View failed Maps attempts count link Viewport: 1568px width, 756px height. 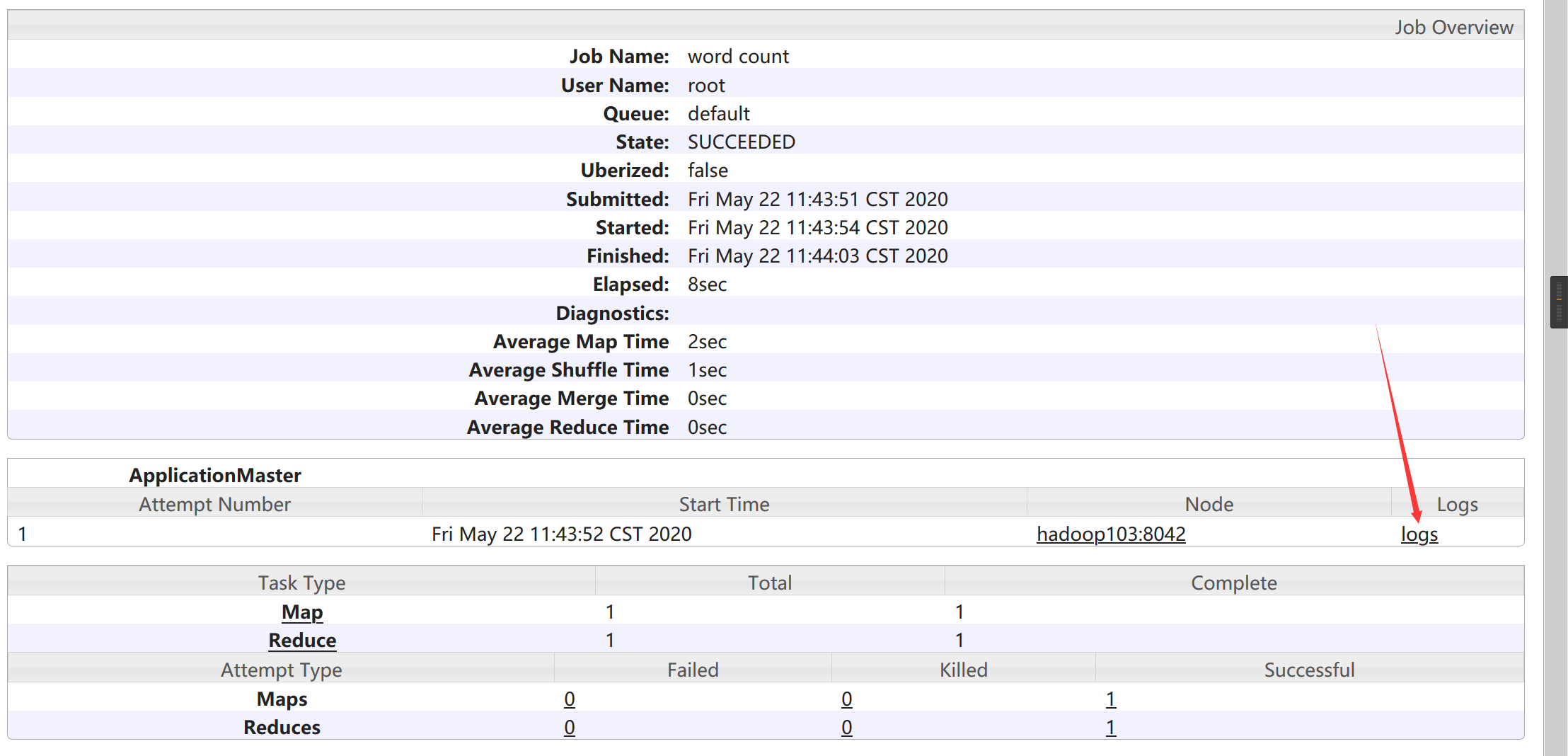pyautogui.click(x=570, y=699)
